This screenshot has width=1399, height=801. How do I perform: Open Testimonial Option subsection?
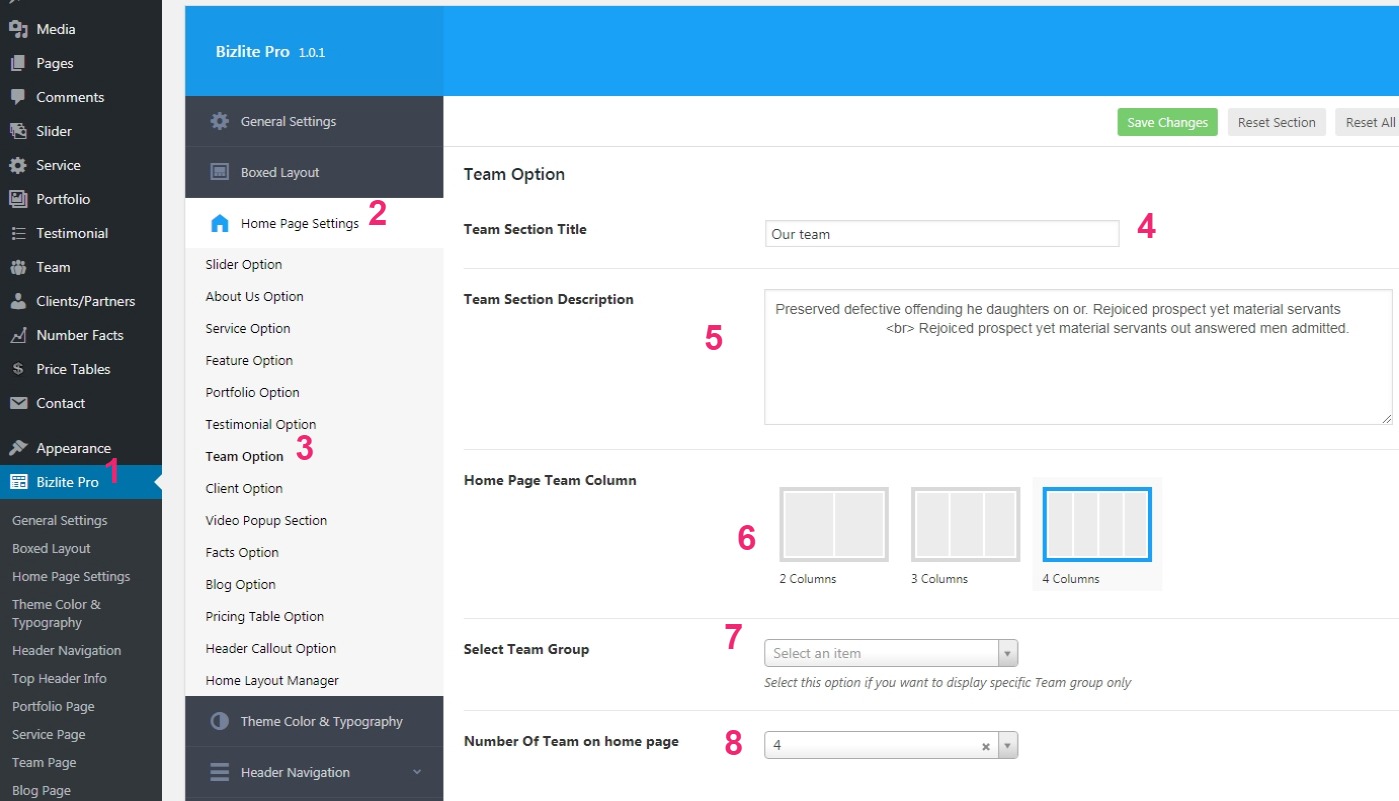click(261, 424)
